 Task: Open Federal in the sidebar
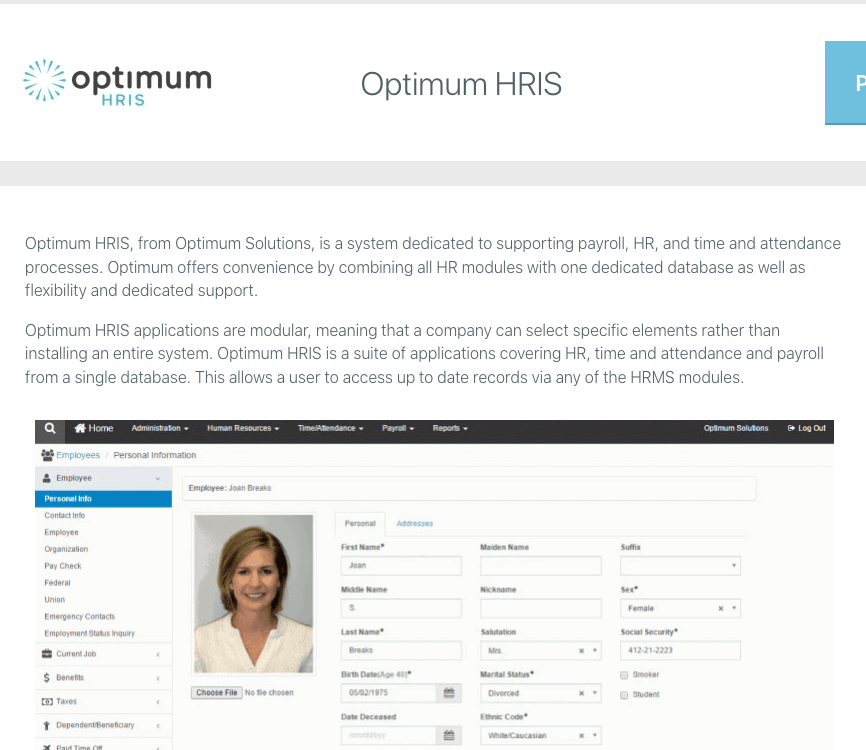click(57, 583)
